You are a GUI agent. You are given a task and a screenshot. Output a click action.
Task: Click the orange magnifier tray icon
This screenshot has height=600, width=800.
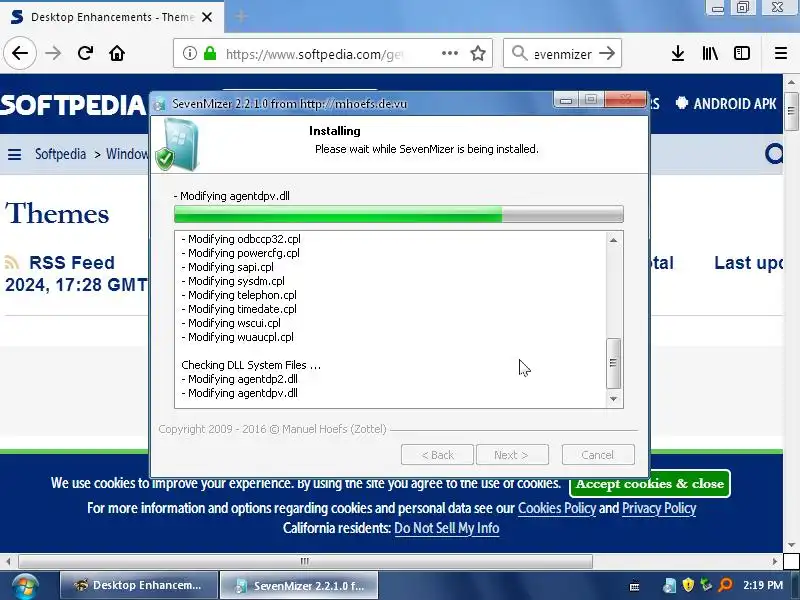pos(724,585)
